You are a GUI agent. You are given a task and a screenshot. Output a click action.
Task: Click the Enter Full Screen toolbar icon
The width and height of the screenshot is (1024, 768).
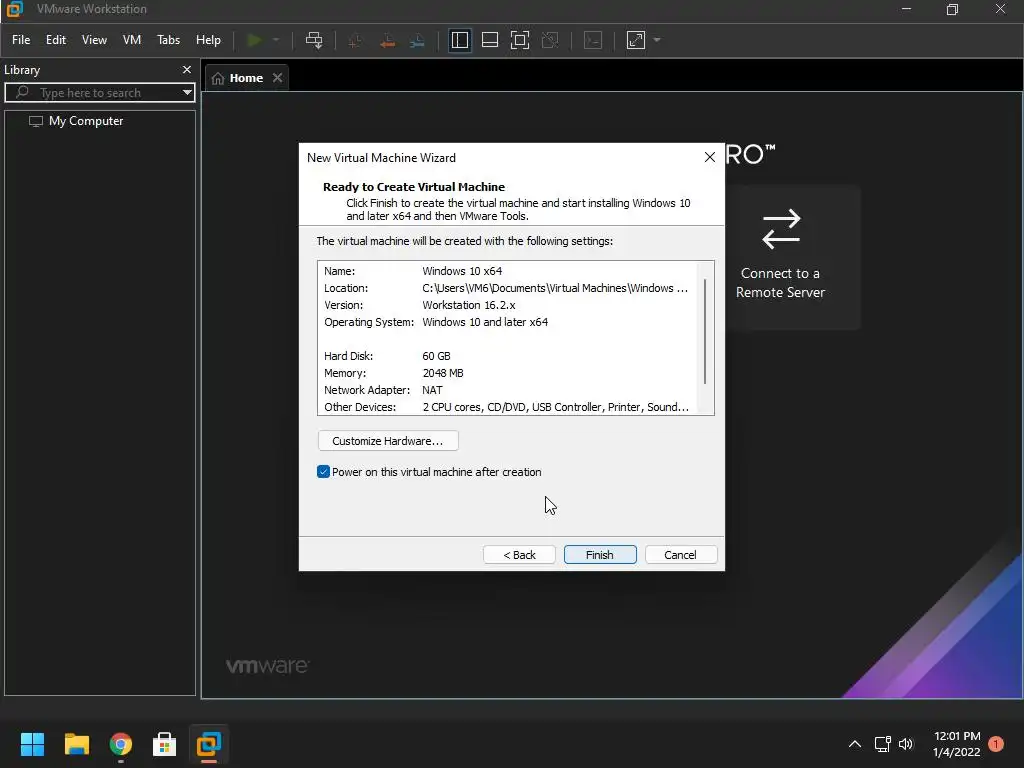coord(520,40)
